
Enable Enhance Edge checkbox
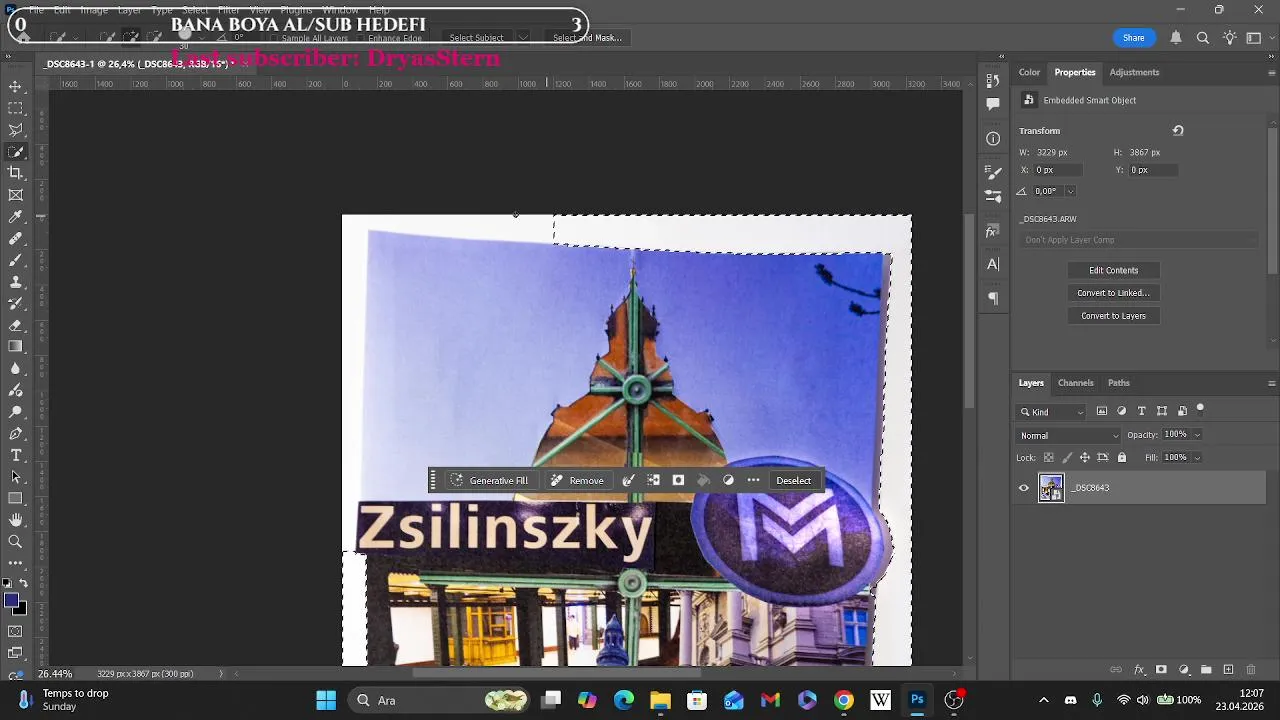[x=360, y=38]
